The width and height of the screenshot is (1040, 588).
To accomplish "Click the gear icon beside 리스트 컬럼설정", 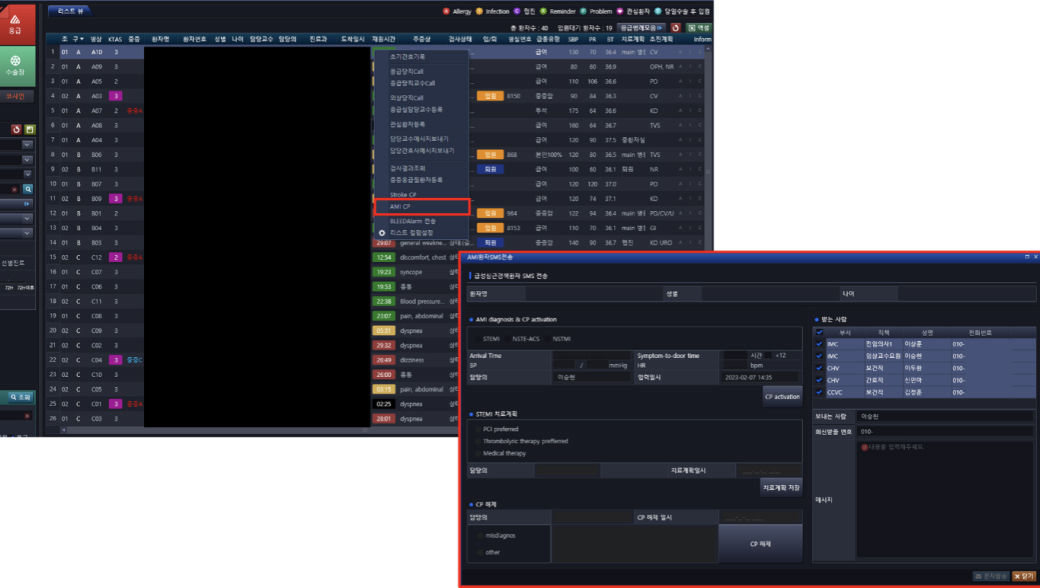I will coord(381,231).
